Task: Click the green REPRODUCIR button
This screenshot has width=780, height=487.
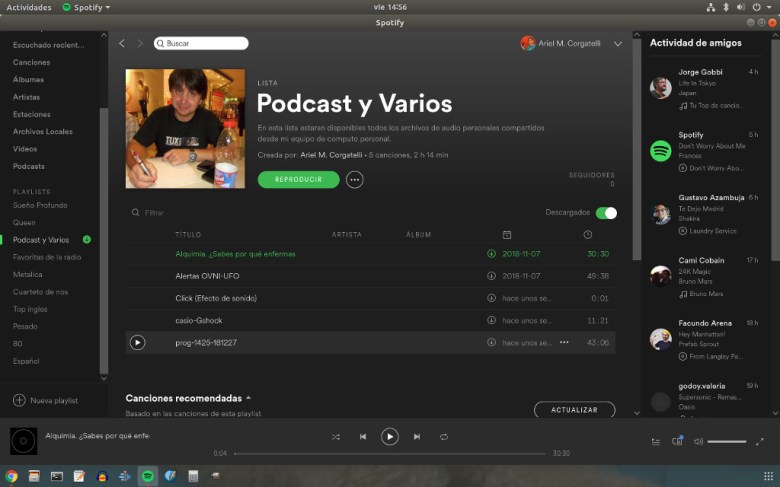Action: click(298, 180)
